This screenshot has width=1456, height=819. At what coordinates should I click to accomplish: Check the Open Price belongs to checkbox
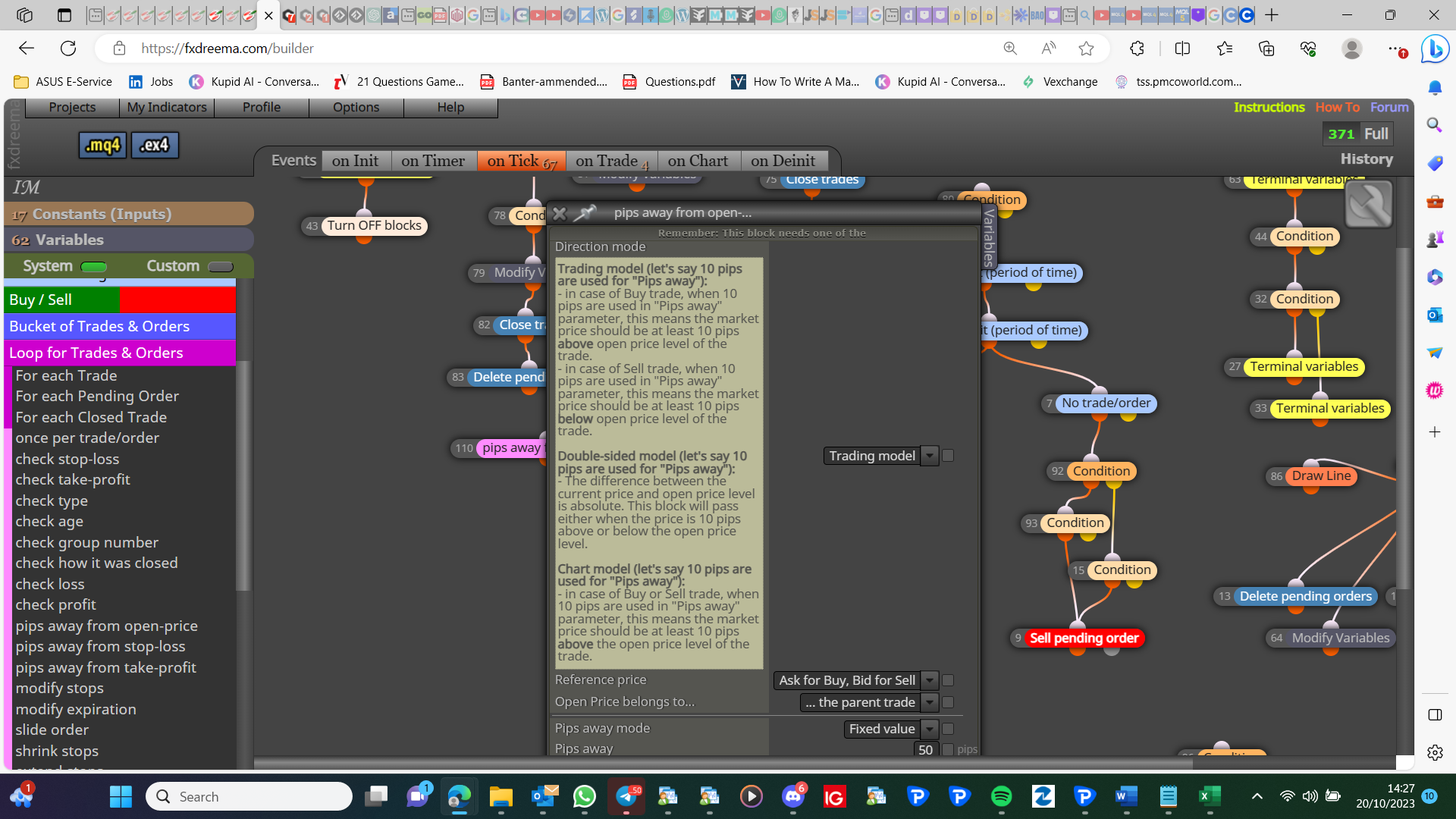pos(948,702)
